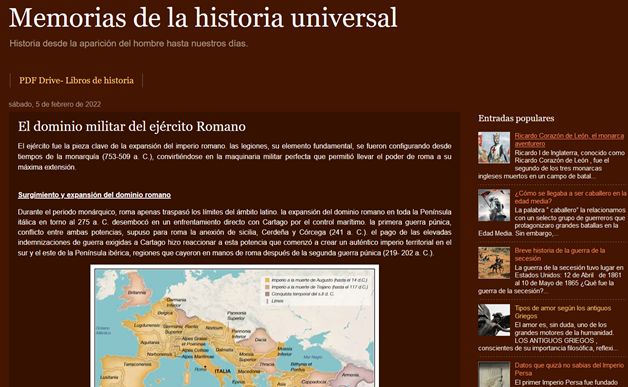Click the 'ITALIA' label on the map
This screenshot has height=387, width=628.
tap(223, 371)
